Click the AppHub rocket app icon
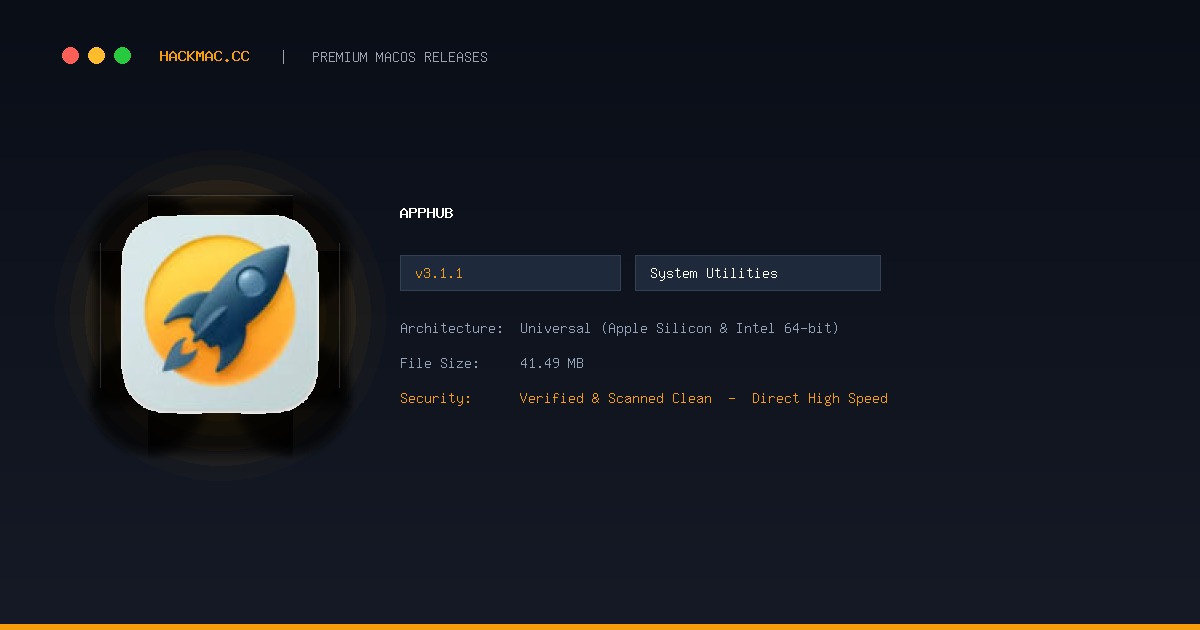The width and height of the screenshot is (1200, 630). [x=220, y=314]
